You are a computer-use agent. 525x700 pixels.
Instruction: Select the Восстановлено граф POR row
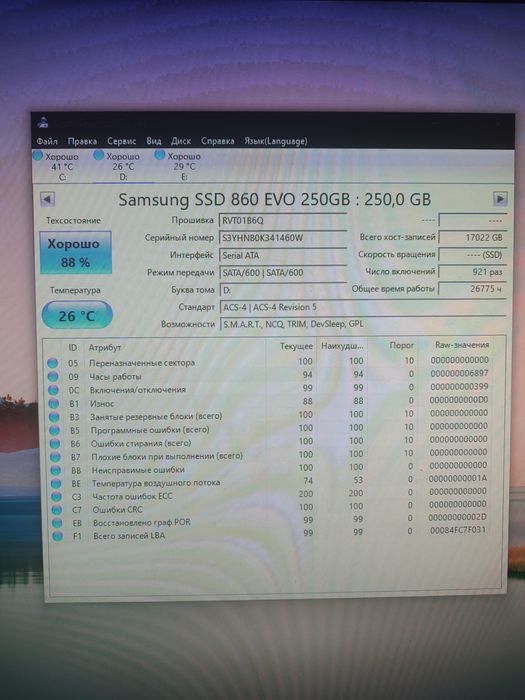coord(269,521)
